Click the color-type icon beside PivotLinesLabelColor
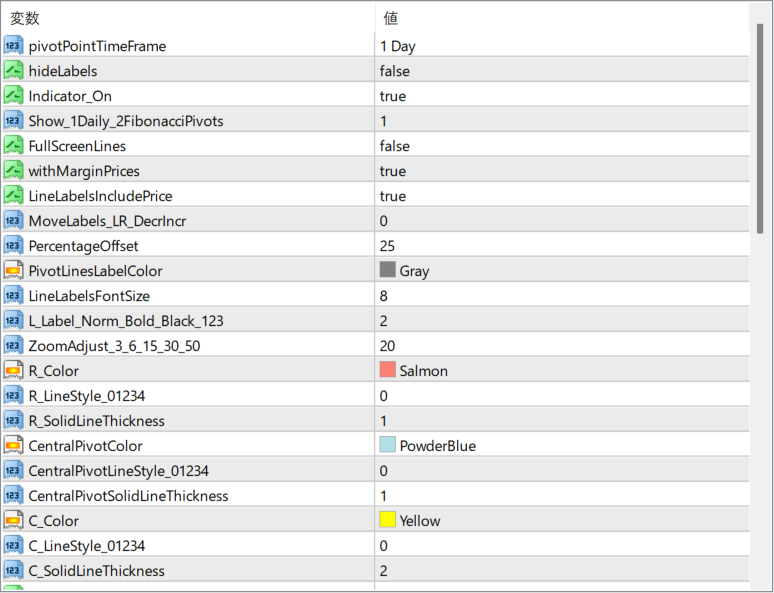The height and width of the screenshot is (593, 774). click(x=13, y=271)
